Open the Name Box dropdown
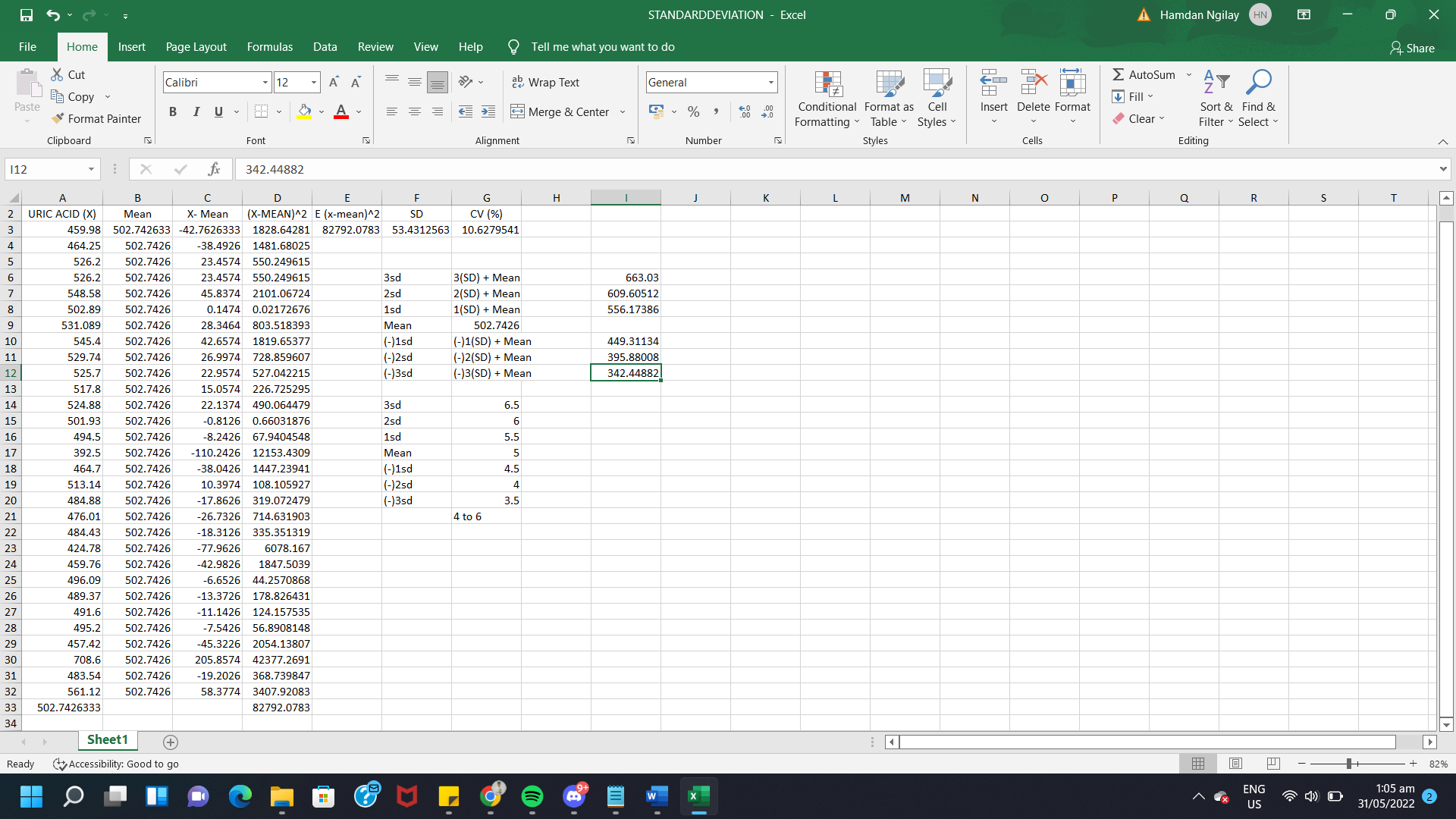This screenshot has width=1456, height=819. pyautogui.click(x=91, y=169)
